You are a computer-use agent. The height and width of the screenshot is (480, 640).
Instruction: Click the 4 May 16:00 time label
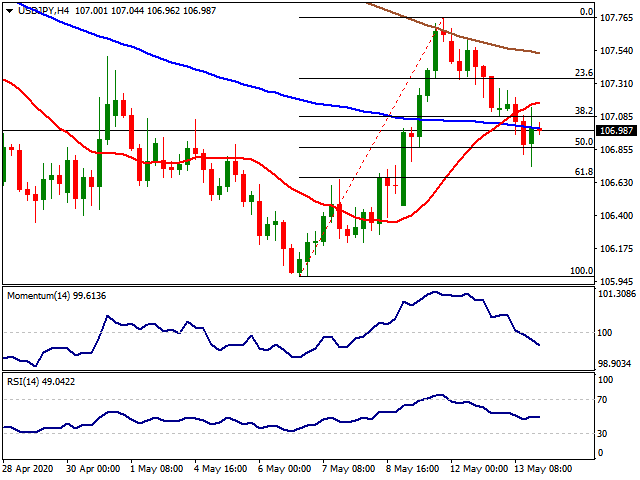(221, 469)
